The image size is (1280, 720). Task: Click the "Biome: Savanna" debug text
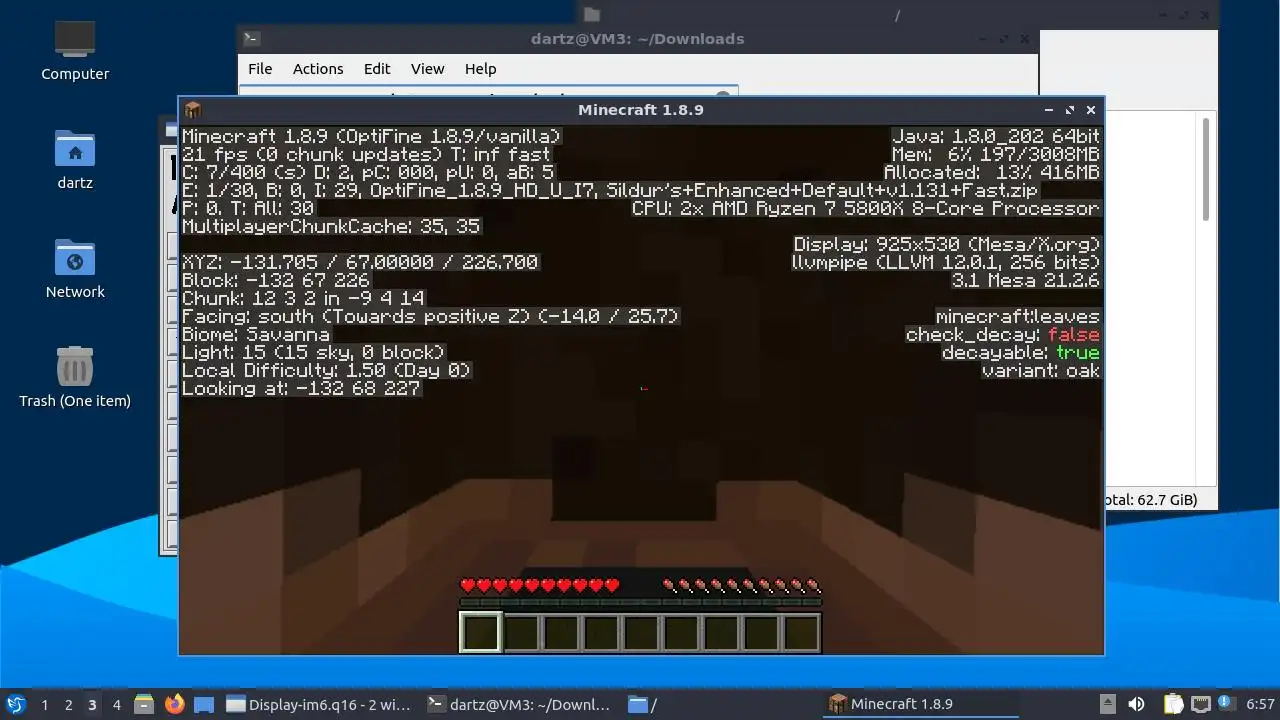[256, 334]
